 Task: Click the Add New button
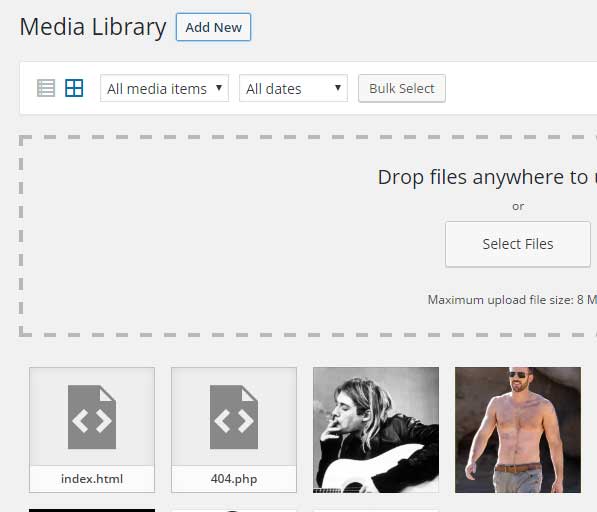pyautogui.click(x=213, y=27)
